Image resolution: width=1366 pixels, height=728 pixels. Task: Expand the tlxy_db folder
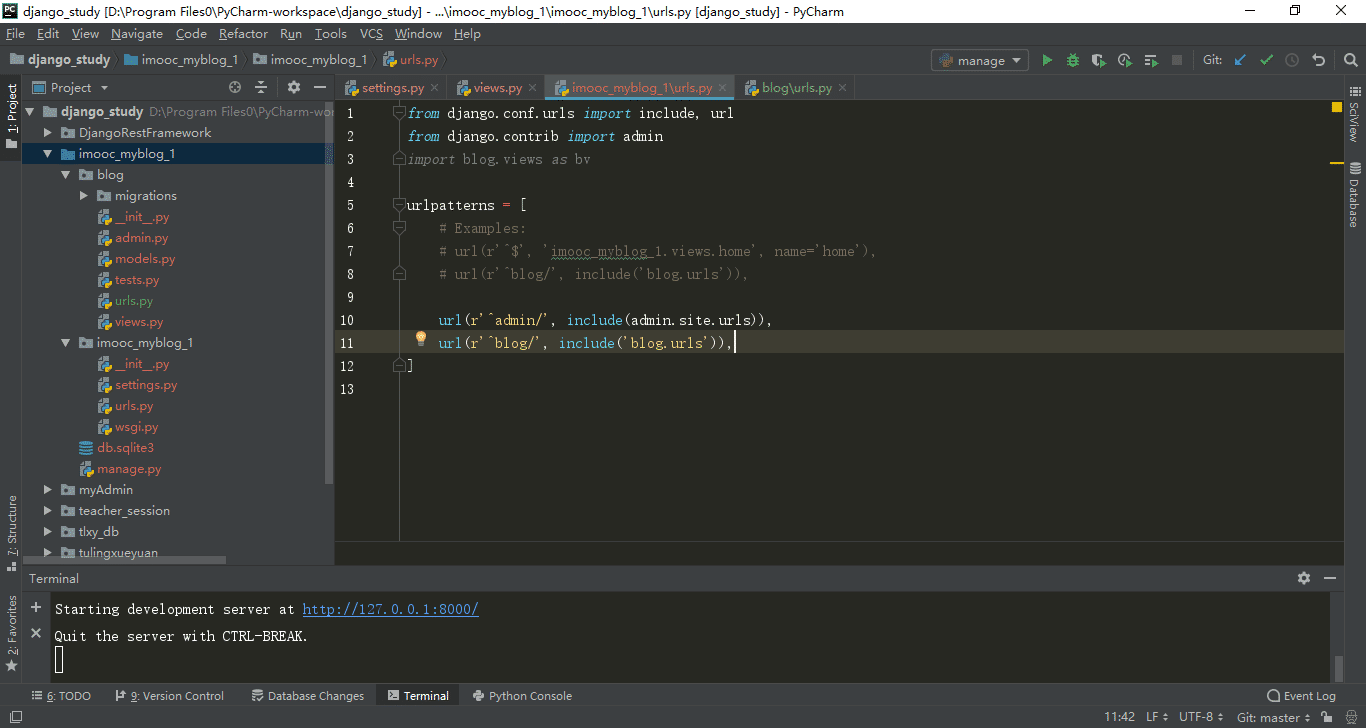pos(48,532)
